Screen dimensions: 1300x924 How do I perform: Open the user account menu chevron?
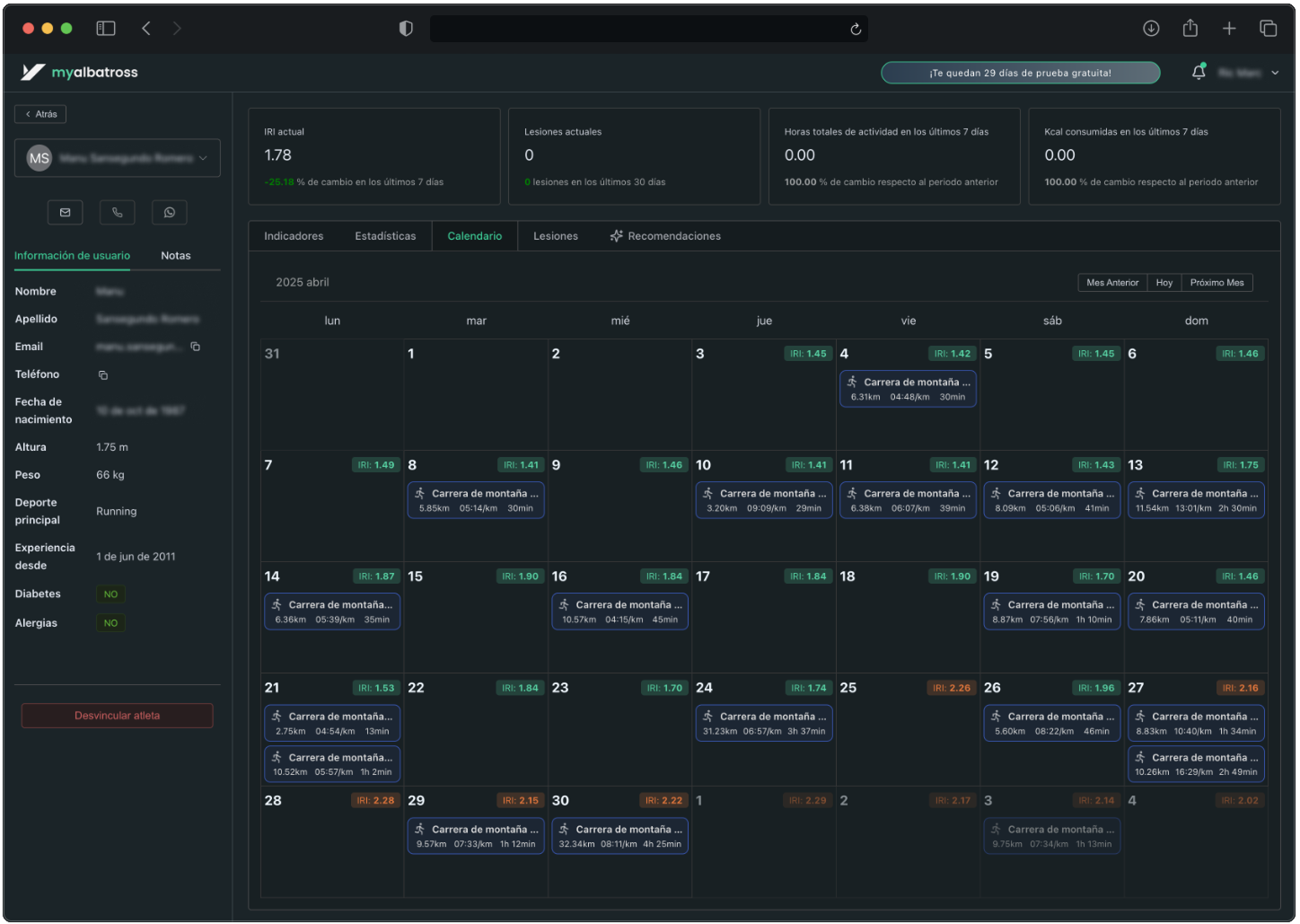tap(1275, 73)
